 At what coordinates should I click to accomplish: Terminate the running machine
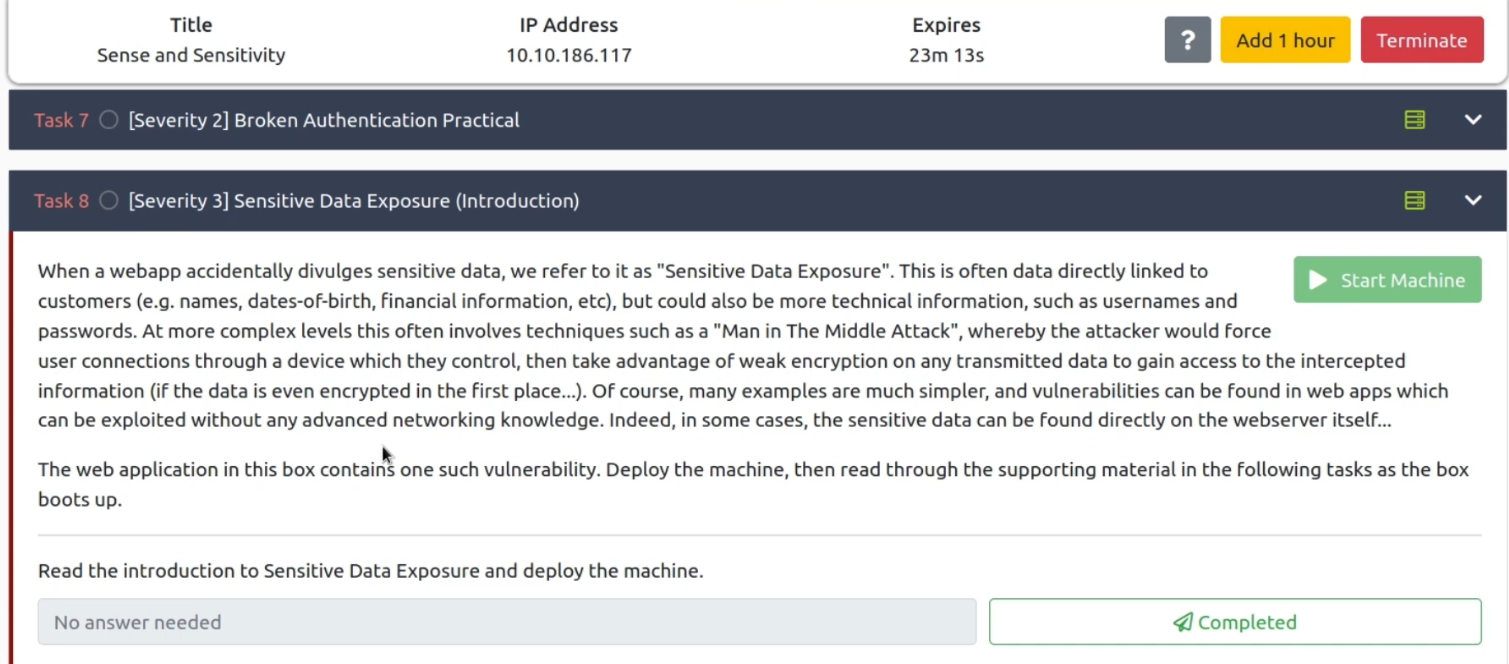[1421, 40]
